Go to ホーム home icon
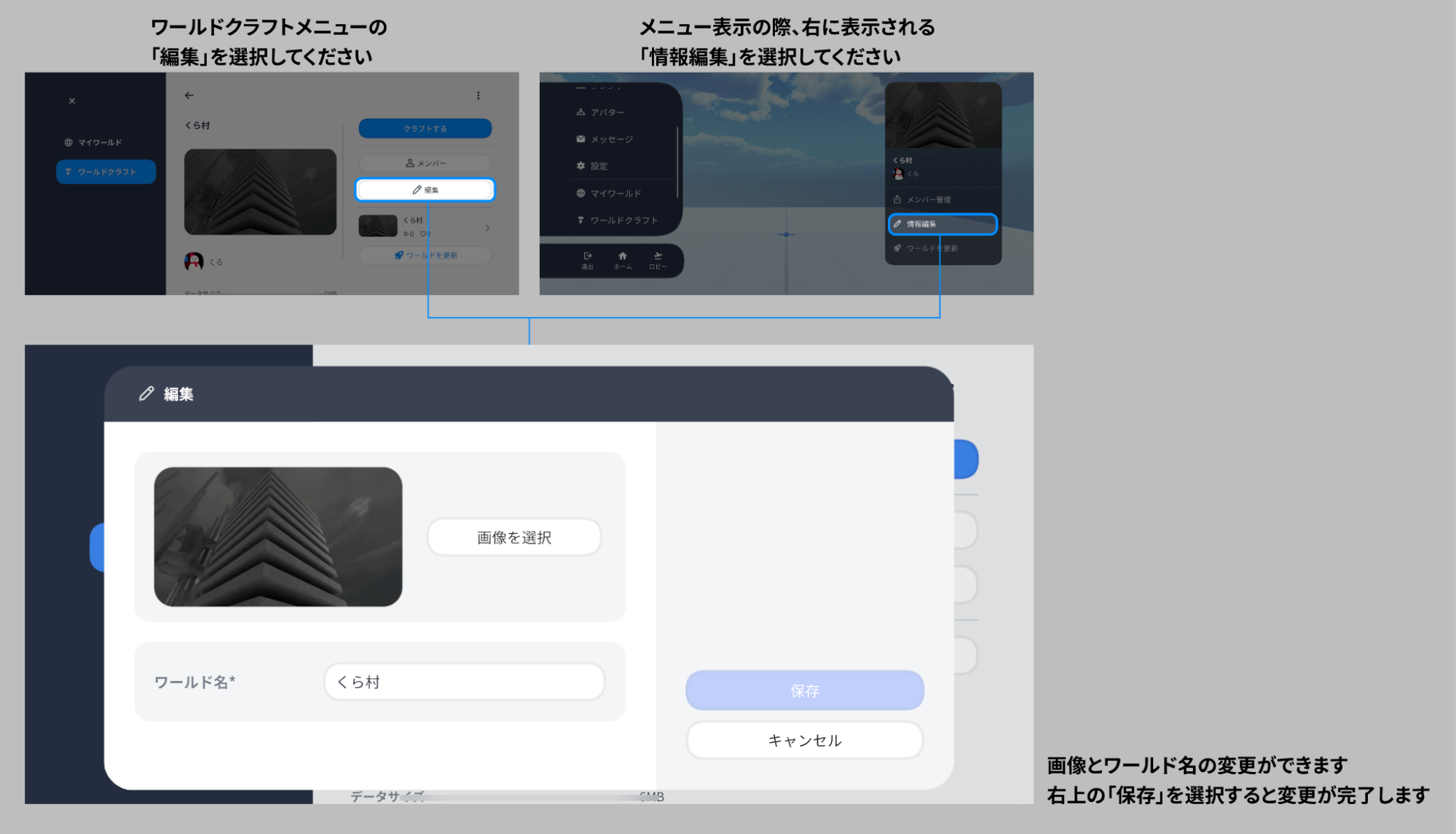1456x834 pixels. point(623,259)
